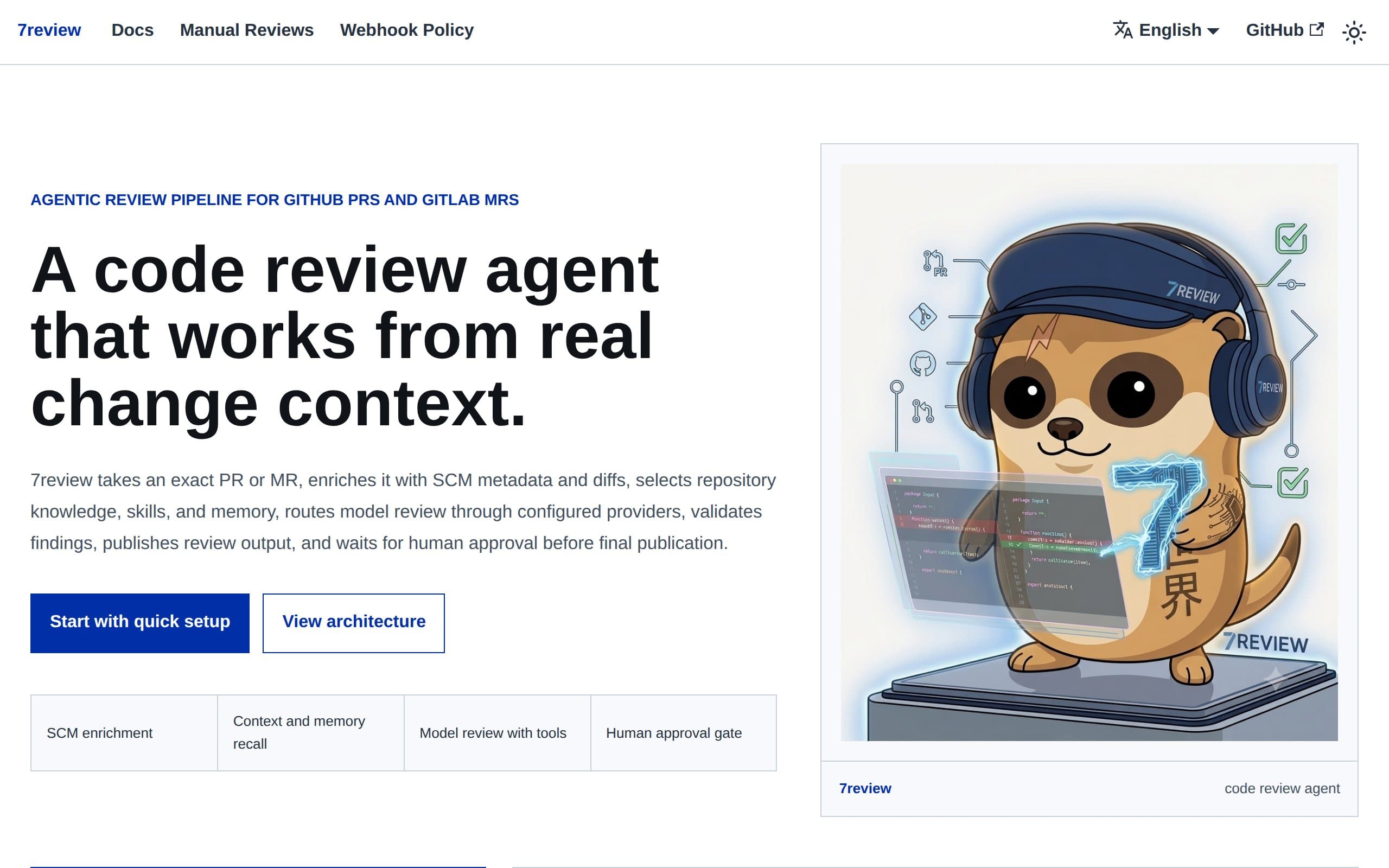Image resolution: width=1389 pixels, height=868 pixels.
Task: Open the Docs menu item
Action: click(x=132, y=30)
